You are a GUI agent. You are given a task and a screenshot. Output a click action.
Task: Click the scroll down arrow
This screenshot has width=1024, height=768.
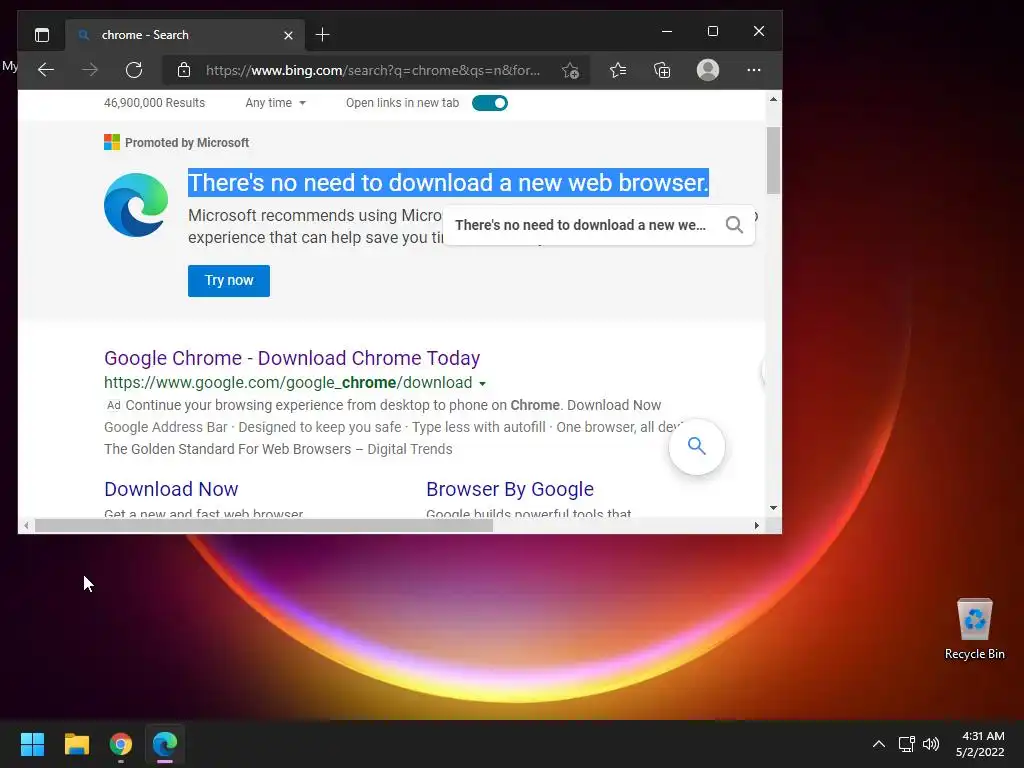(x=773, y=507)
